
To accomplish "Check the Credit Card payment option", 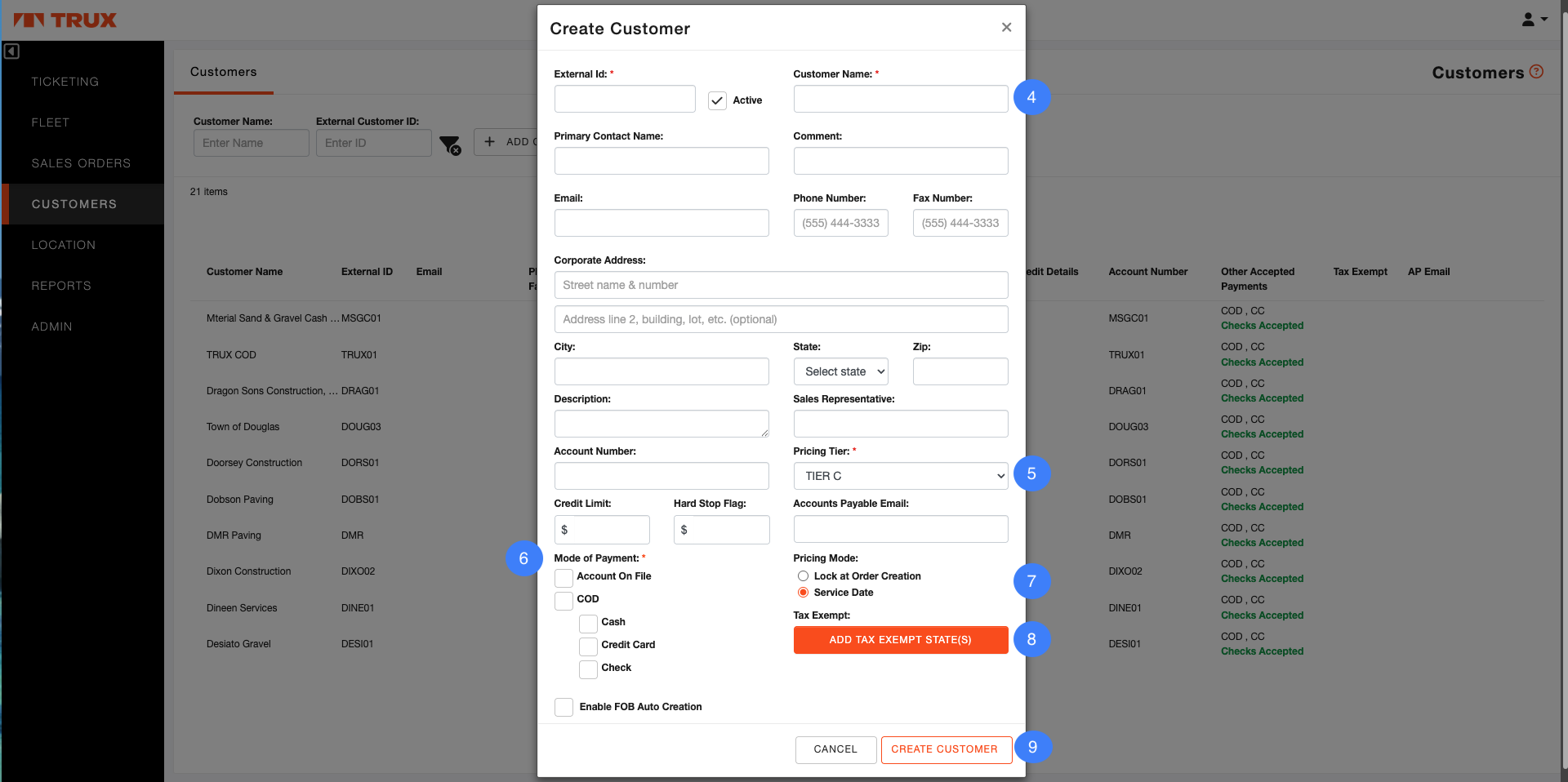I will 588,646.
